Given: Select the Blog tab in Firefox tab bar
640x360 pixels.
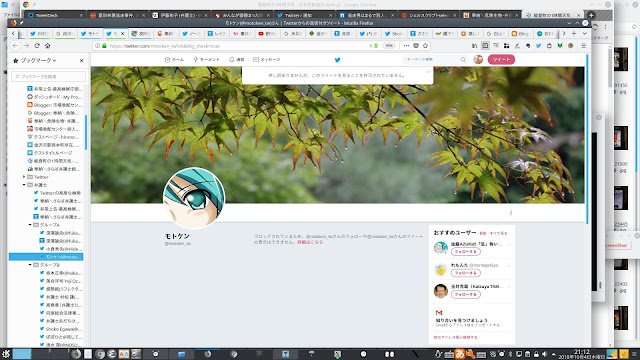Looking at the screenshot, I should 520,33.
